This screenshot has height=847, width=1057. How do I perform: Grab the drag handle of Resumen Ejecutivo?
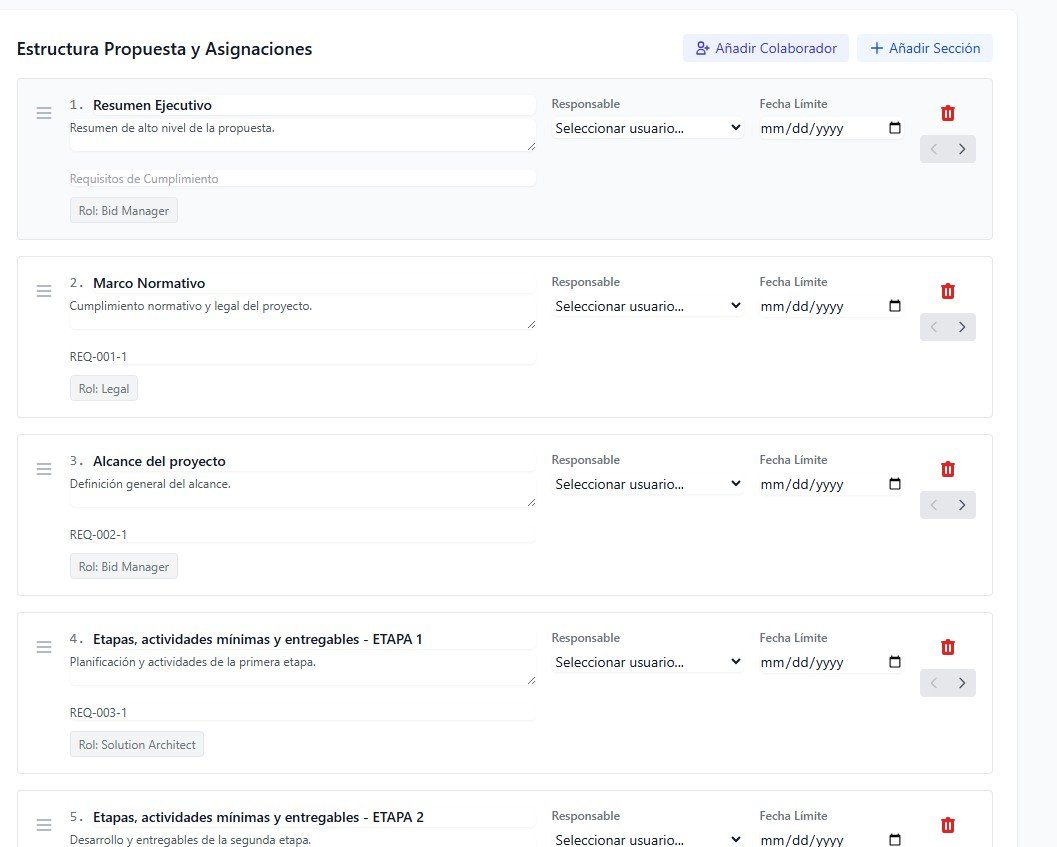point(44,113)
